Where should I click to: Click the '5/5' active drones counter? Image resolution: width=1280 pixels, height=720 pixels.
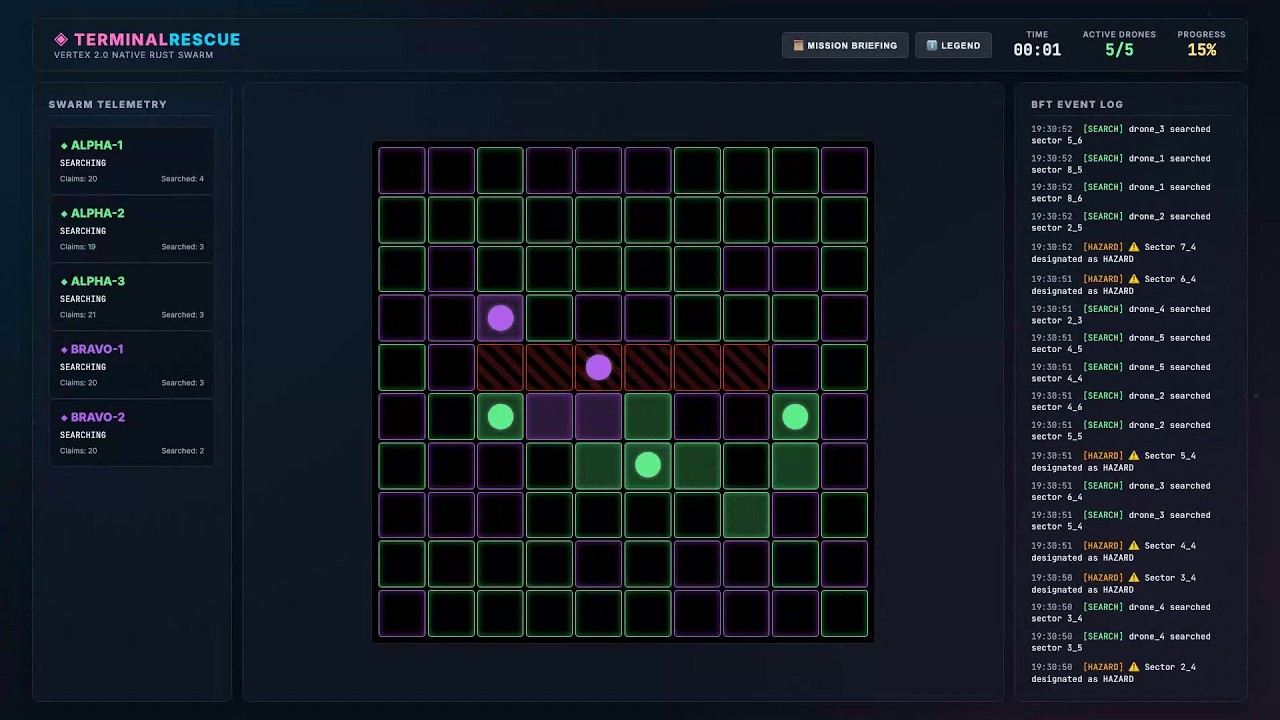pyautogui.click(x=1119, y=50)
